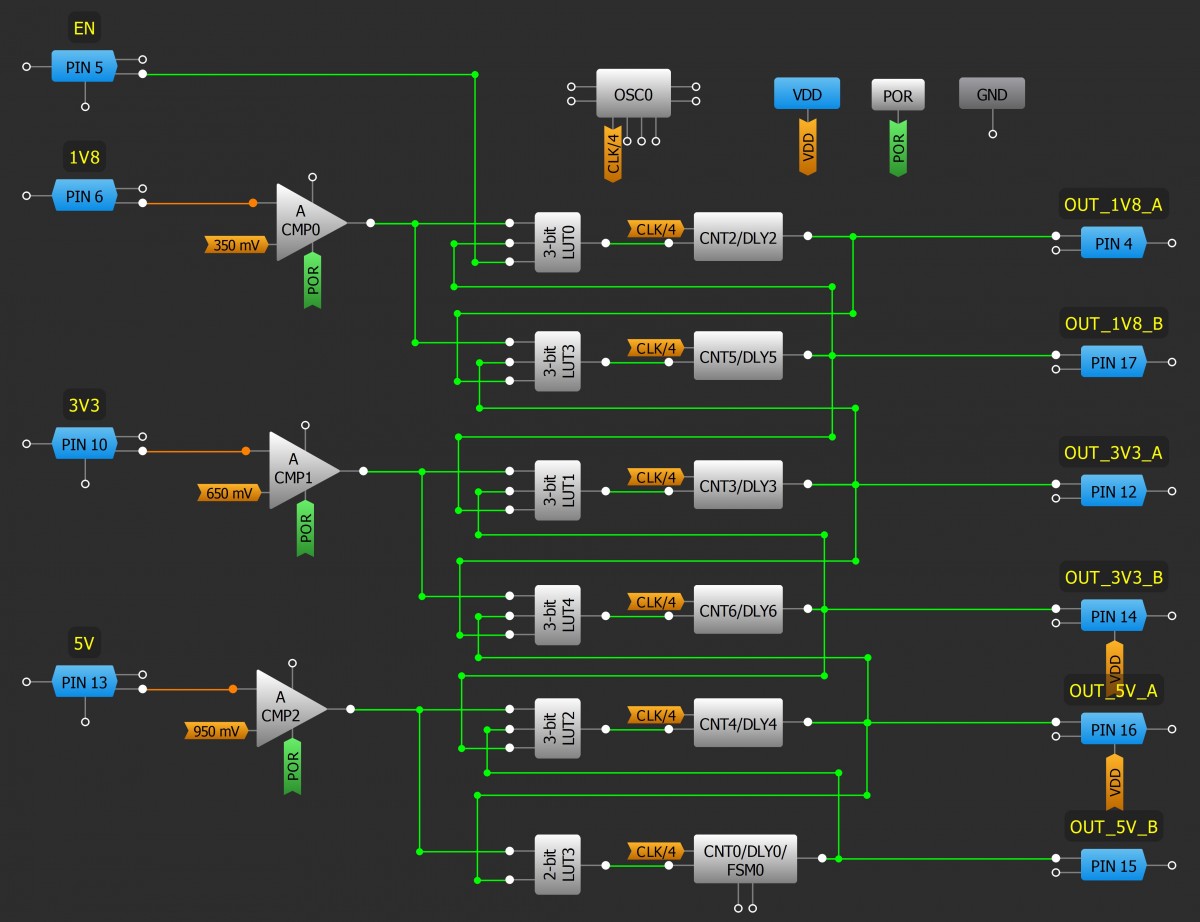Click the ACMP2 comparator block

click(x=287, y=708)
